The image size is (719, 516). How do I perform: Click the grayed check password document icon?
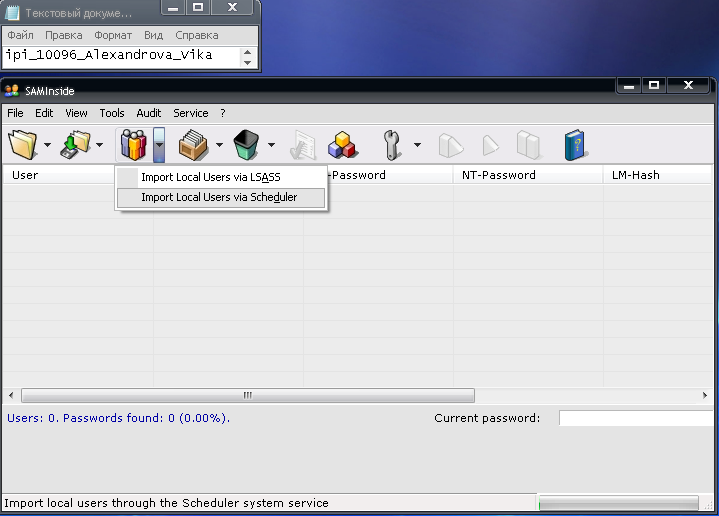303,145
